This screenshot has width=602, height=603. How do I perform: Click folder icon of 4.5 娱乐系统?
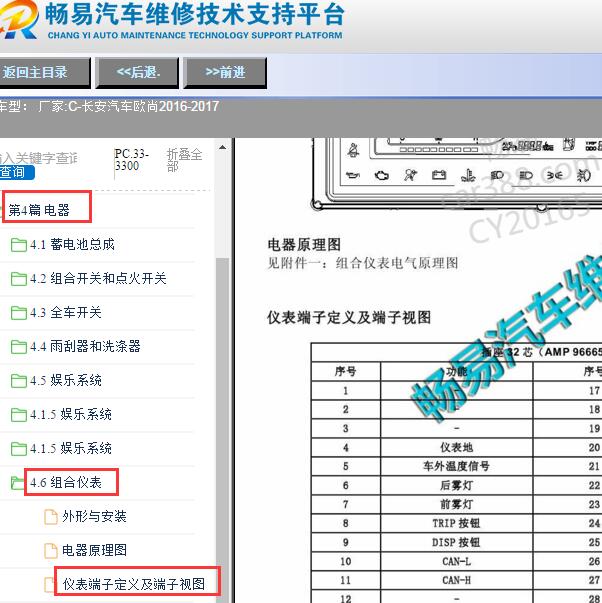(18, 381)
